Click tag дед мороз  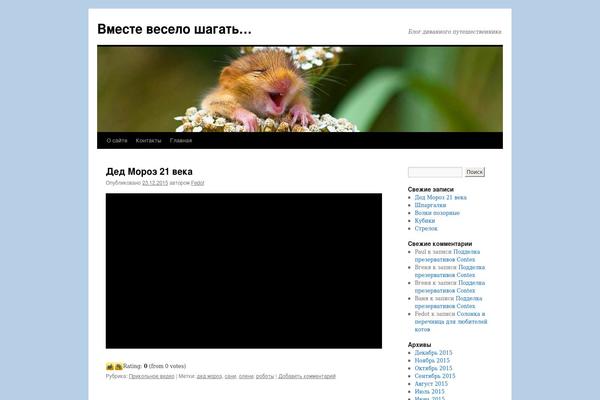coord(209,376)
